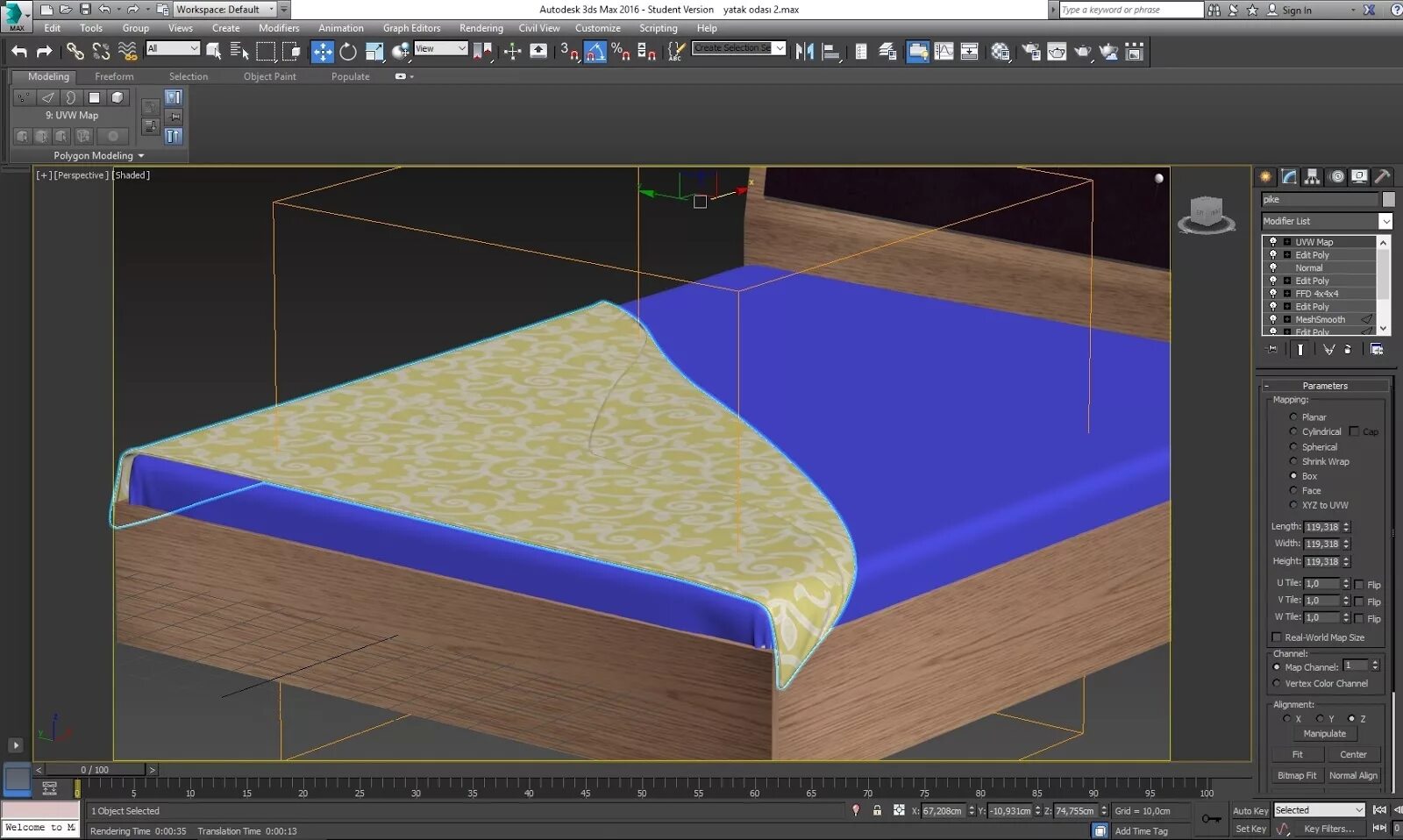Open the Workspace Default dropdown

tap(224, 10)
